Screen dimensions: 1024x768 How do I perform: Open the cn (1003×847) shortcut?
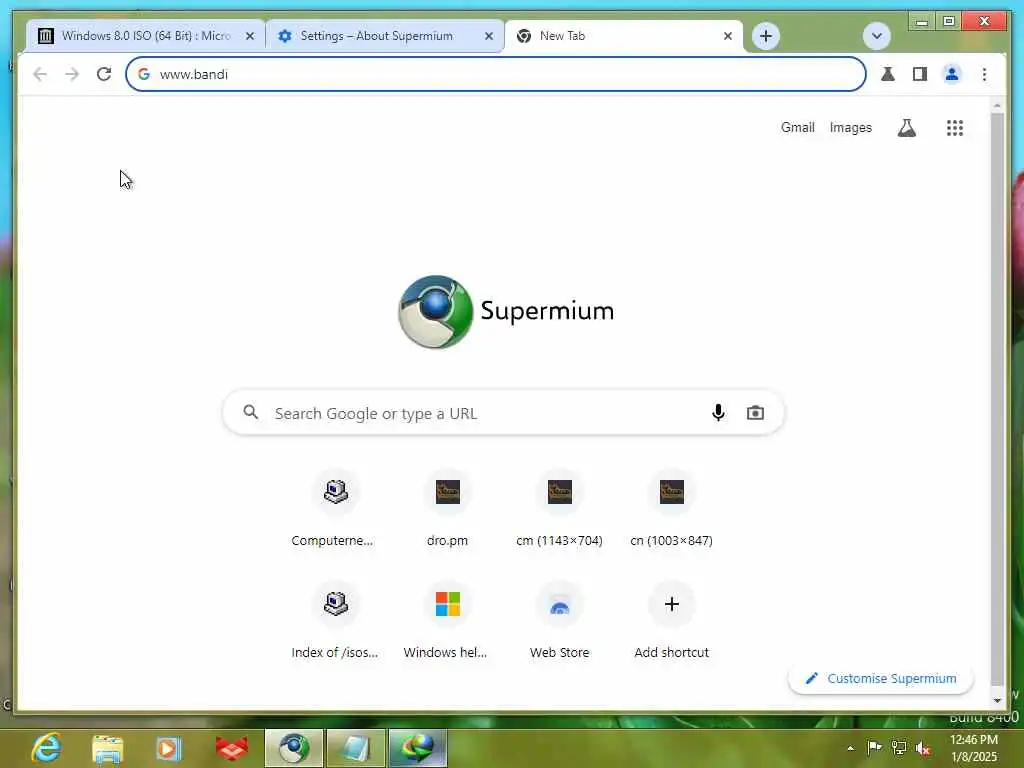tap(671, 509)
